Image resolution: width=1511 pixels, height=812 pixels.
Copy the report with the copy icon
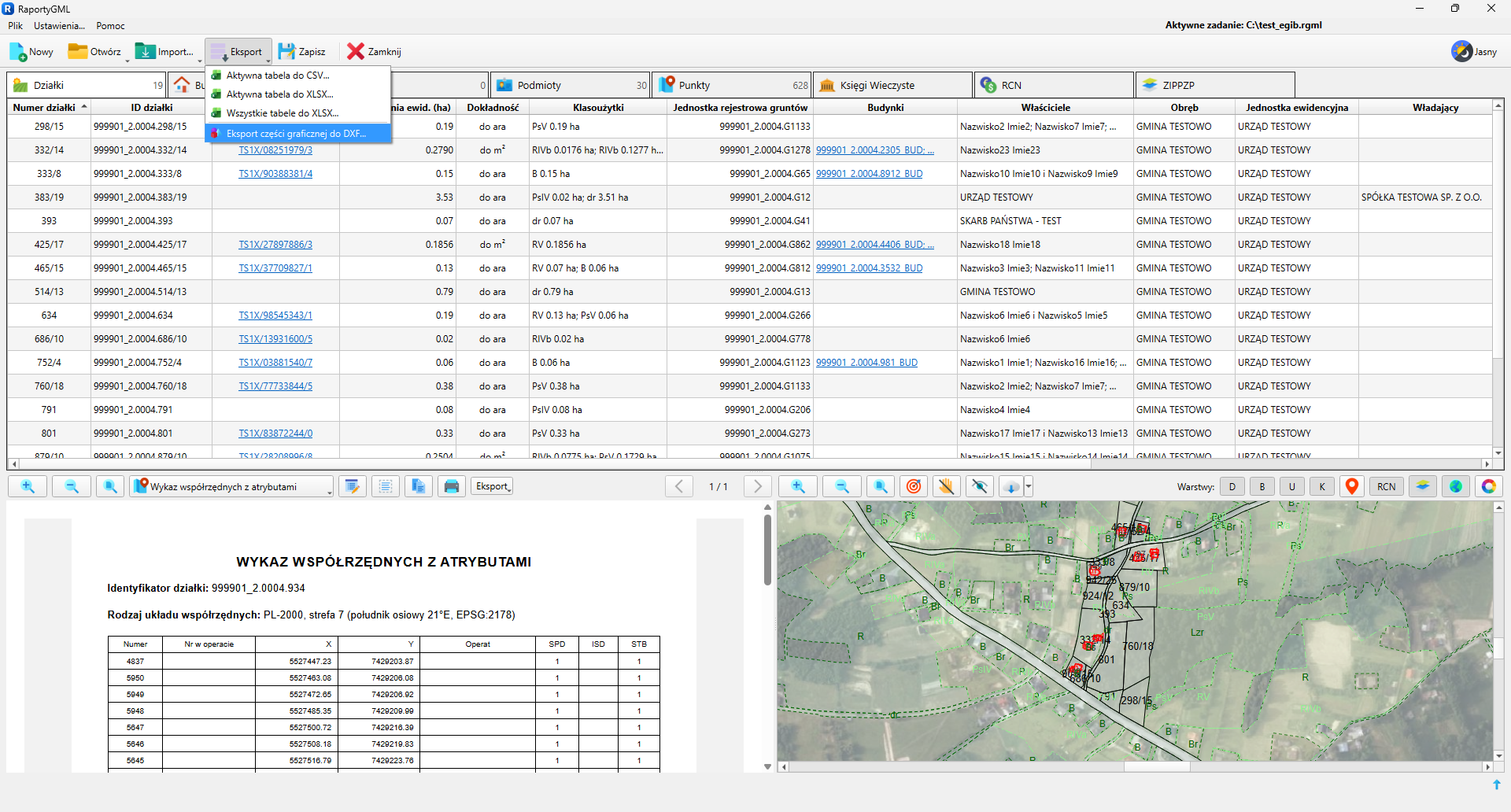[x=419, y=486]
